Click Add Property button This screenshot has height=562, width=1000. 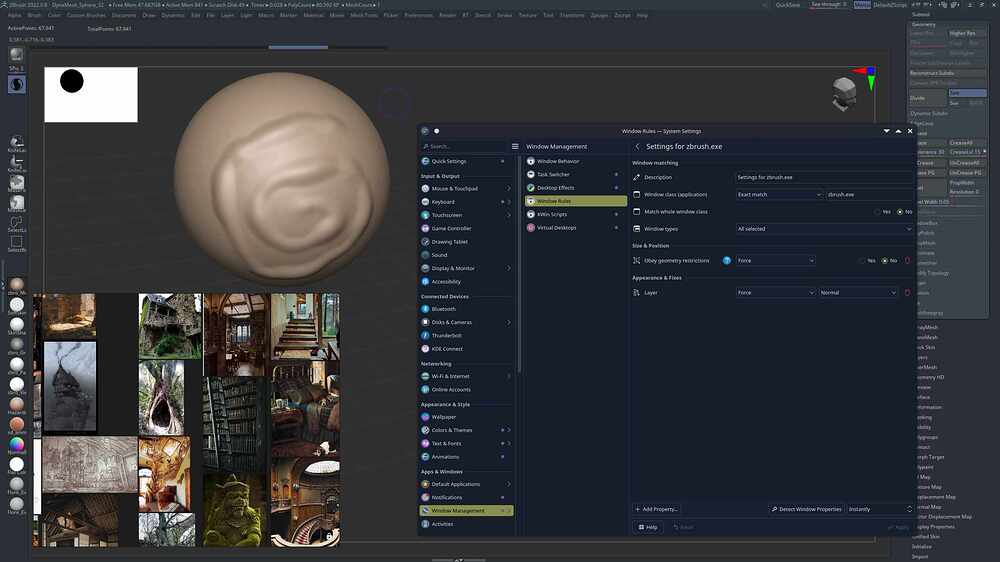pyautogui.click(x=656, y=509)
